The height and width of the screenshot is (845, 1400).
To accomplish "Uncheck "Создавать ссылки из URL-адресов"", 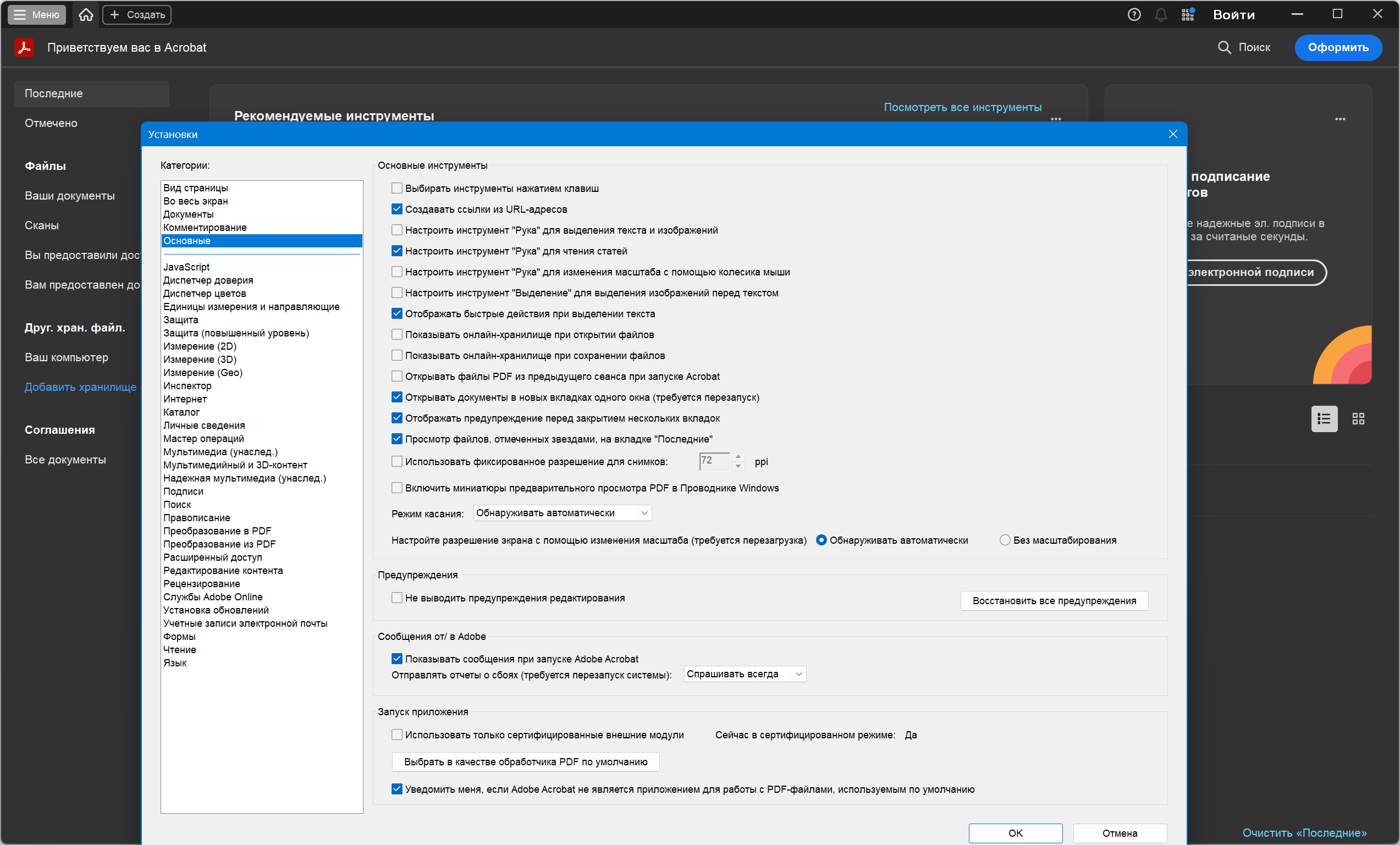I will (x=396, y=209).
